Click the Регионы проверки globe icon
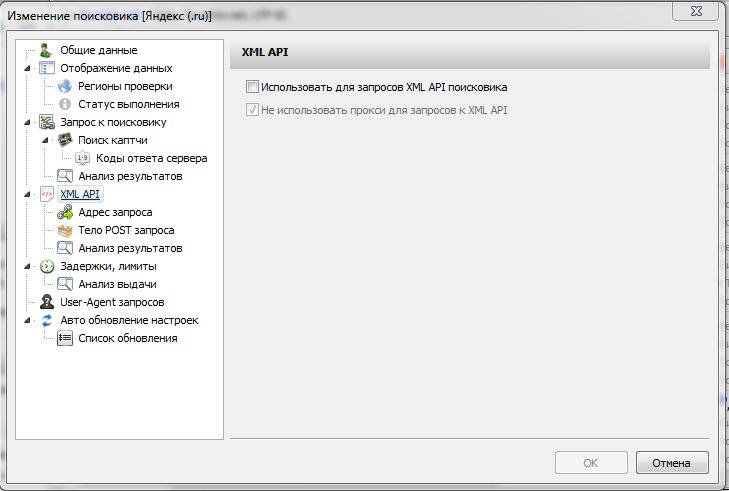Screen dimensions: 729x491 [x=65, y=86]
